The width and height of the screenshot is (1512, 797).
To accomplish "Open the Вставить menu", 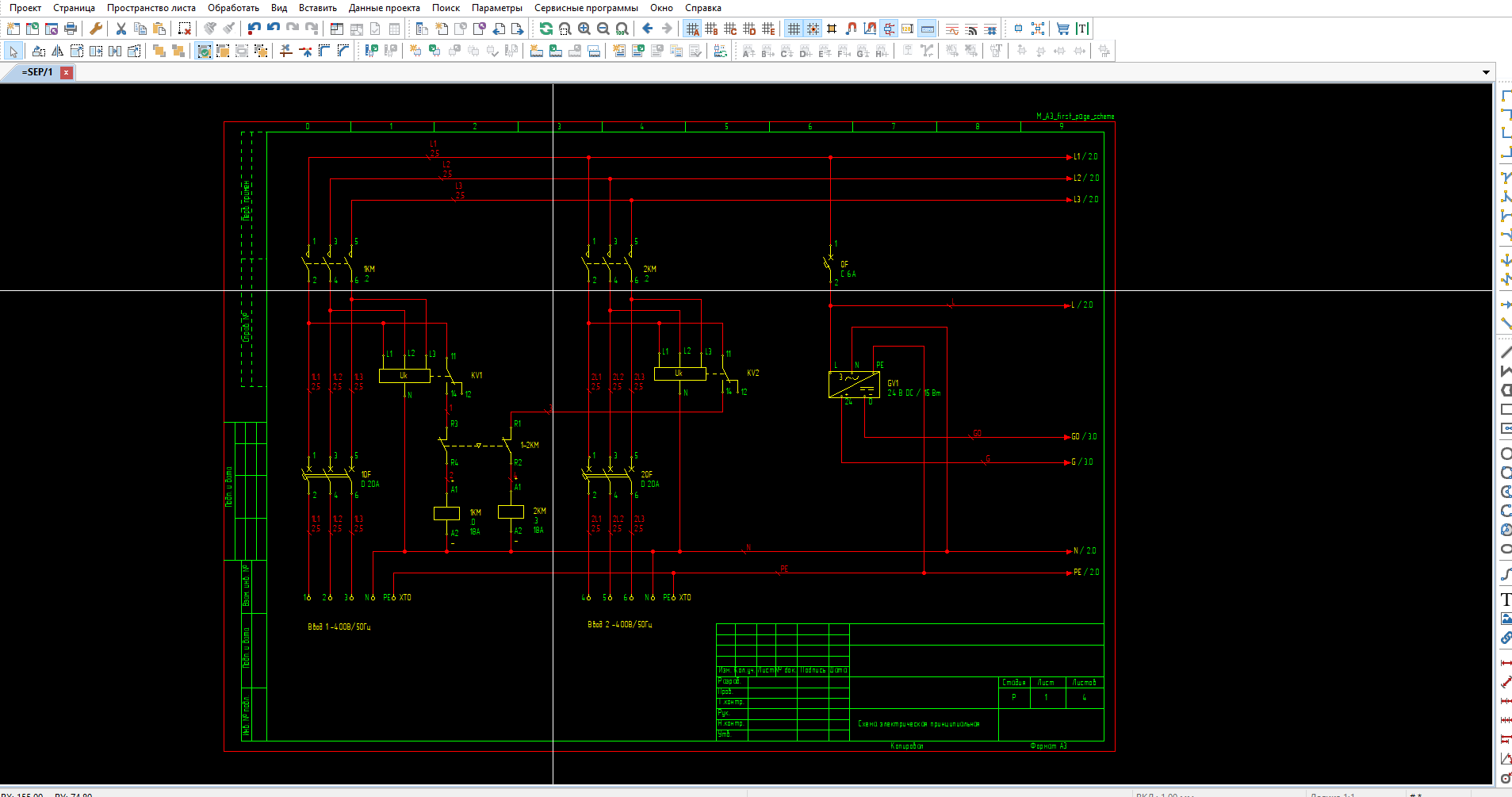I will (x=317, y=8).
